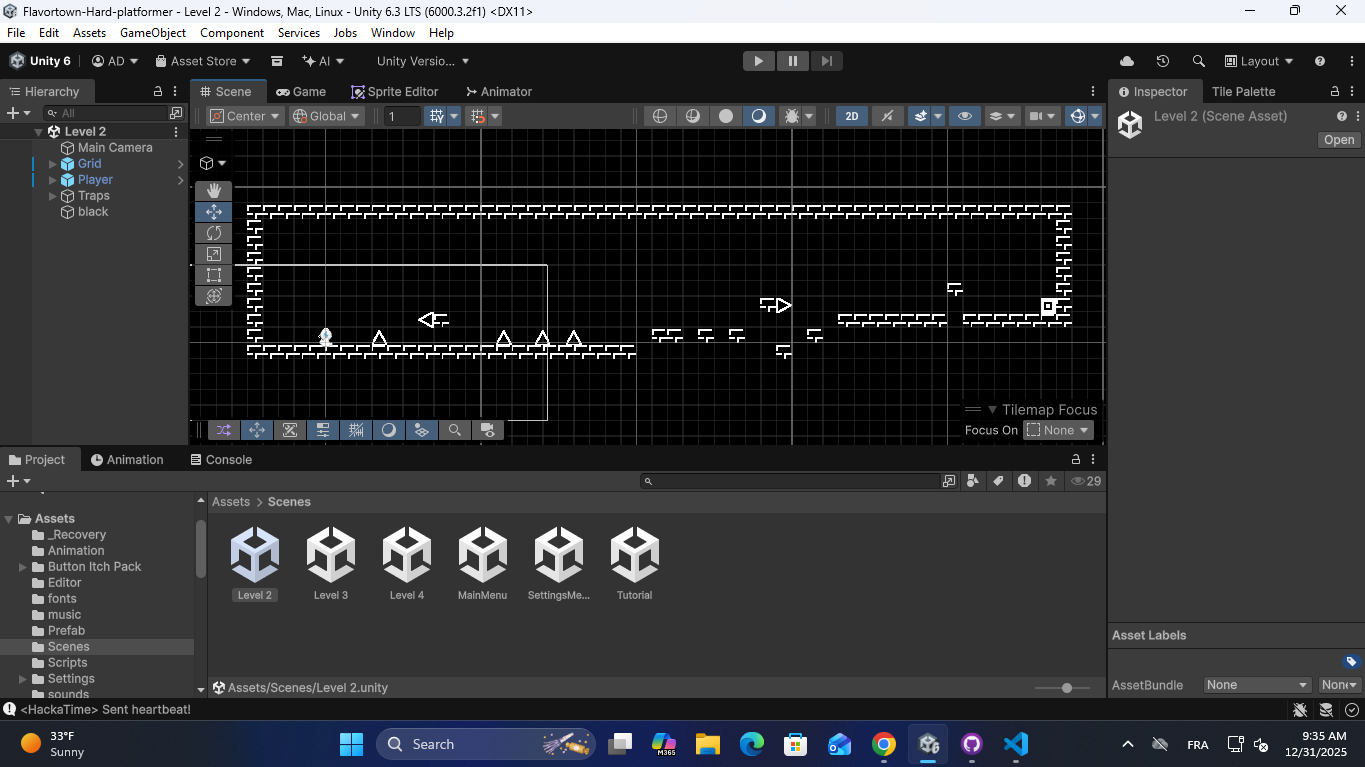Open the Tilemap Focus On dropdown
The image size is (1365, 767).
click(x=1058, y=430)
